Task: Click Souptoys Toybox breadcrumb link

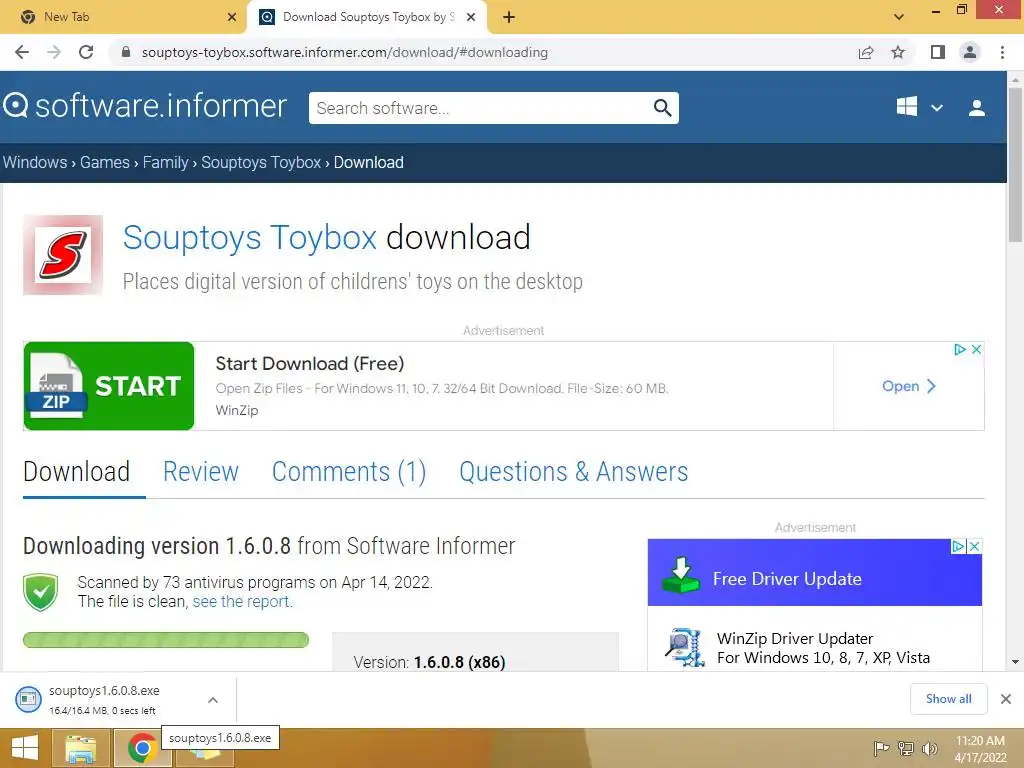Action: point(261,163)
